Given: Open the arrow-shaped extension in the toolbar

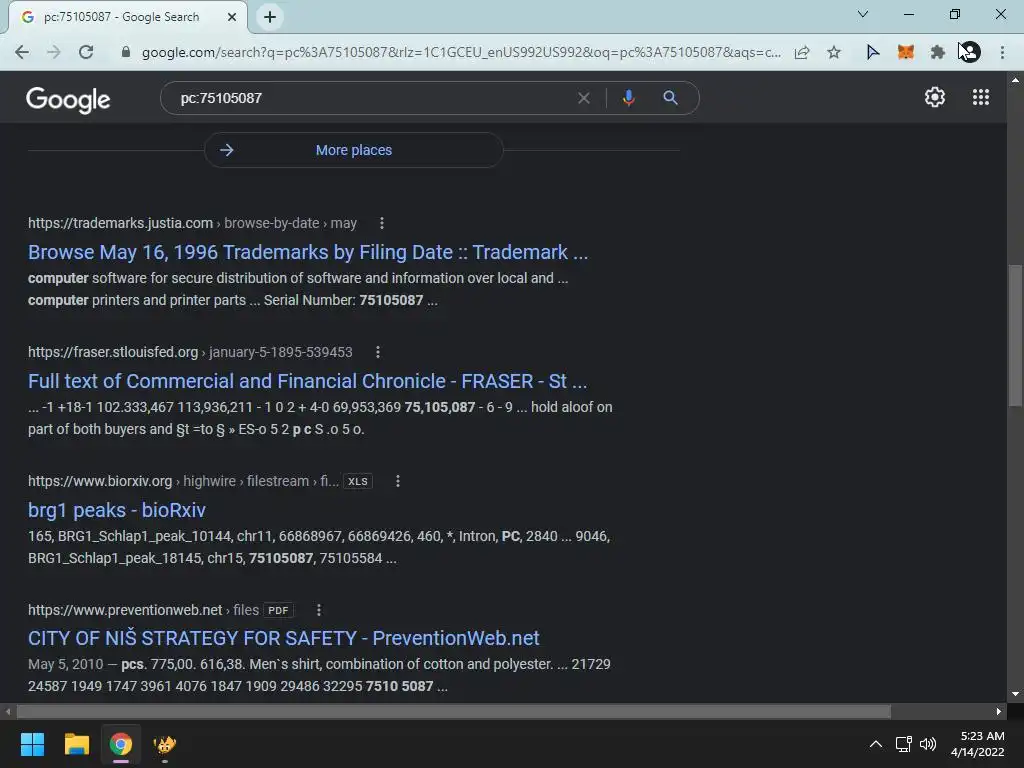Looking at the screenshot, I should pos(872,52).
